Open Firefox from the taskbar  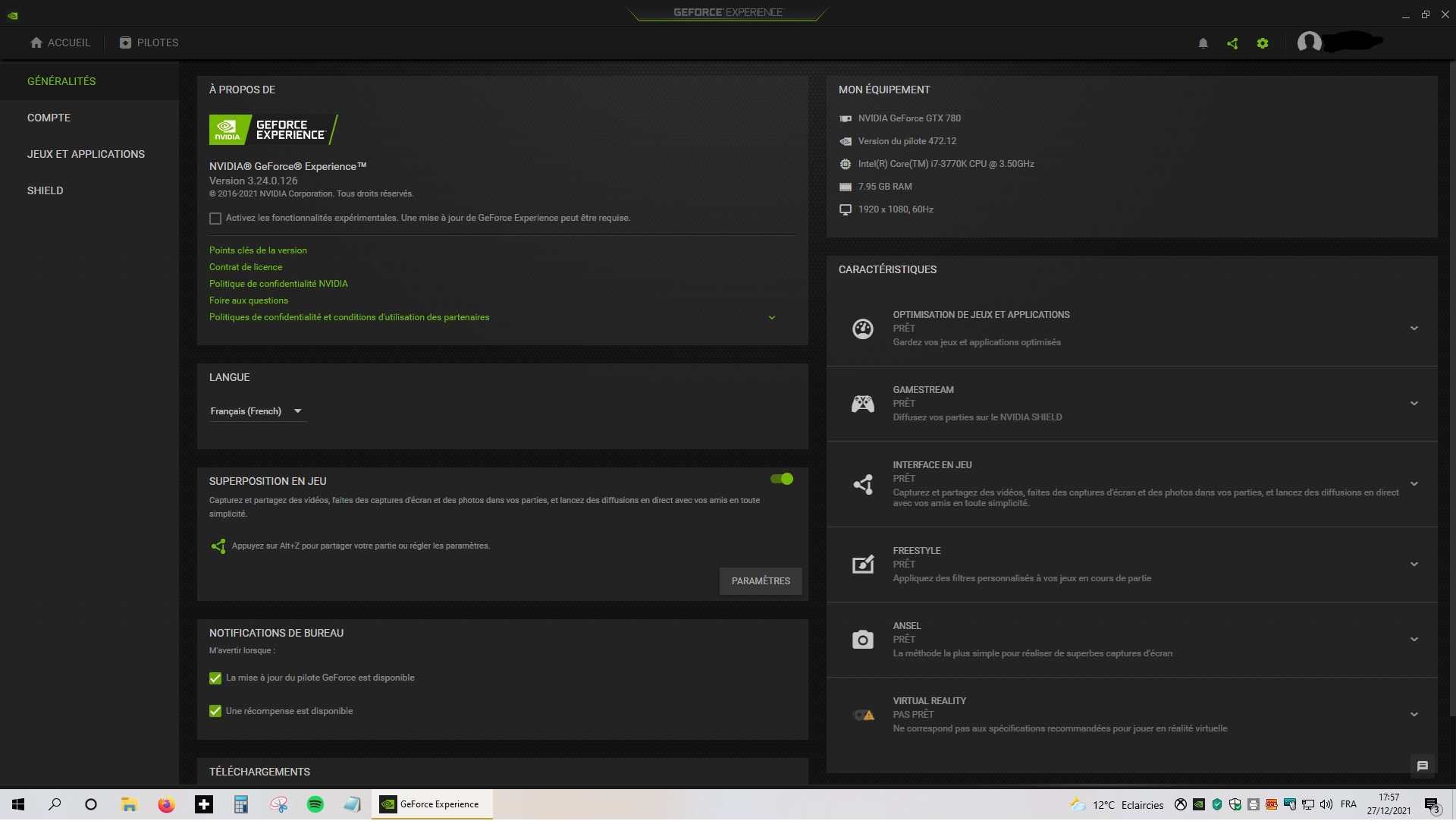[x=166, y=805]
